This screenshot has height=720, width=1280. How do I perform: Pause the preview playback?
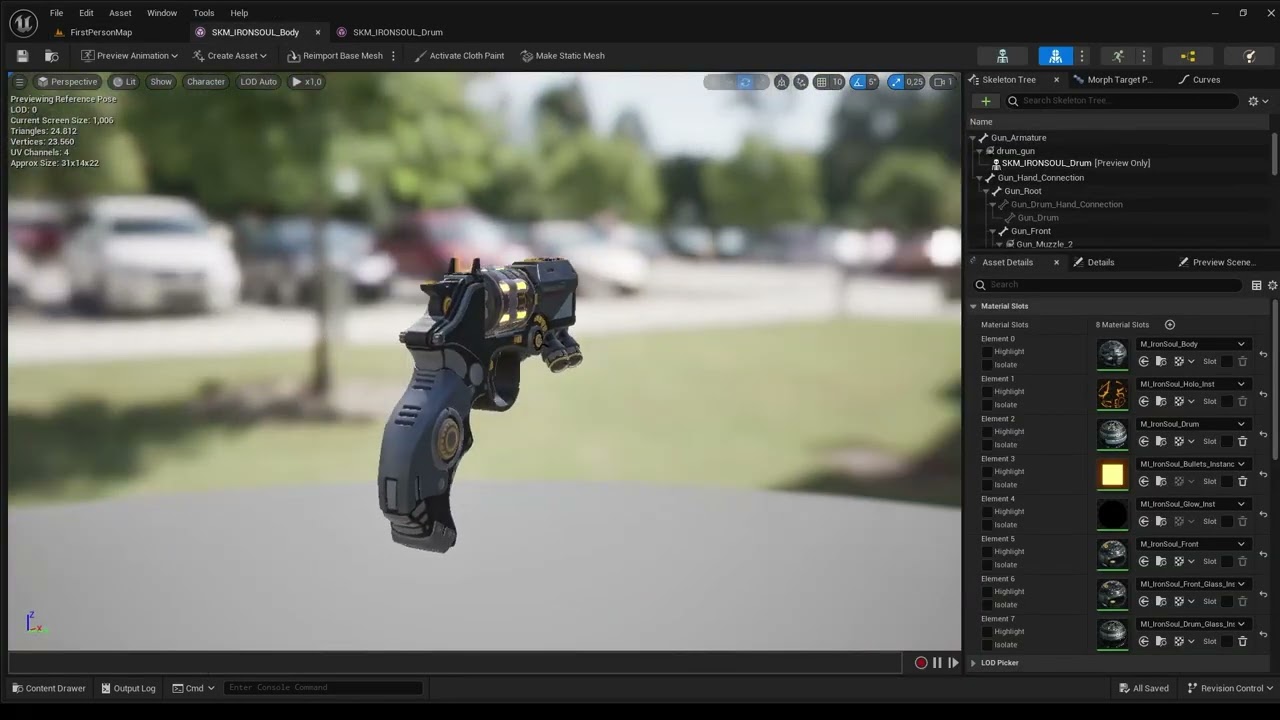tap(937, 663)
